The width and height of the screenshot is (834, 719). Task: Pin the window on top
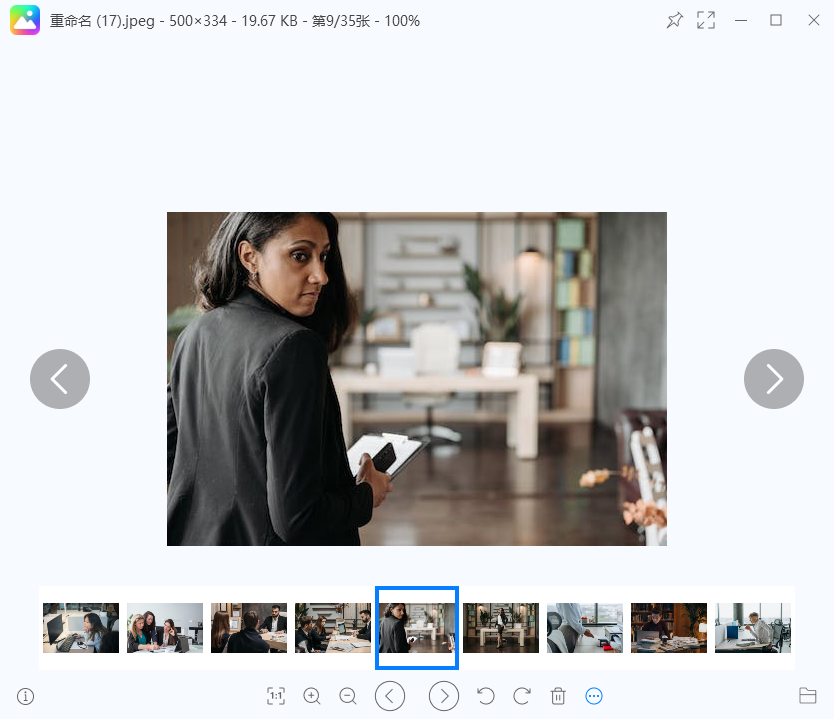pyautogui.click(x=674, y=21)
